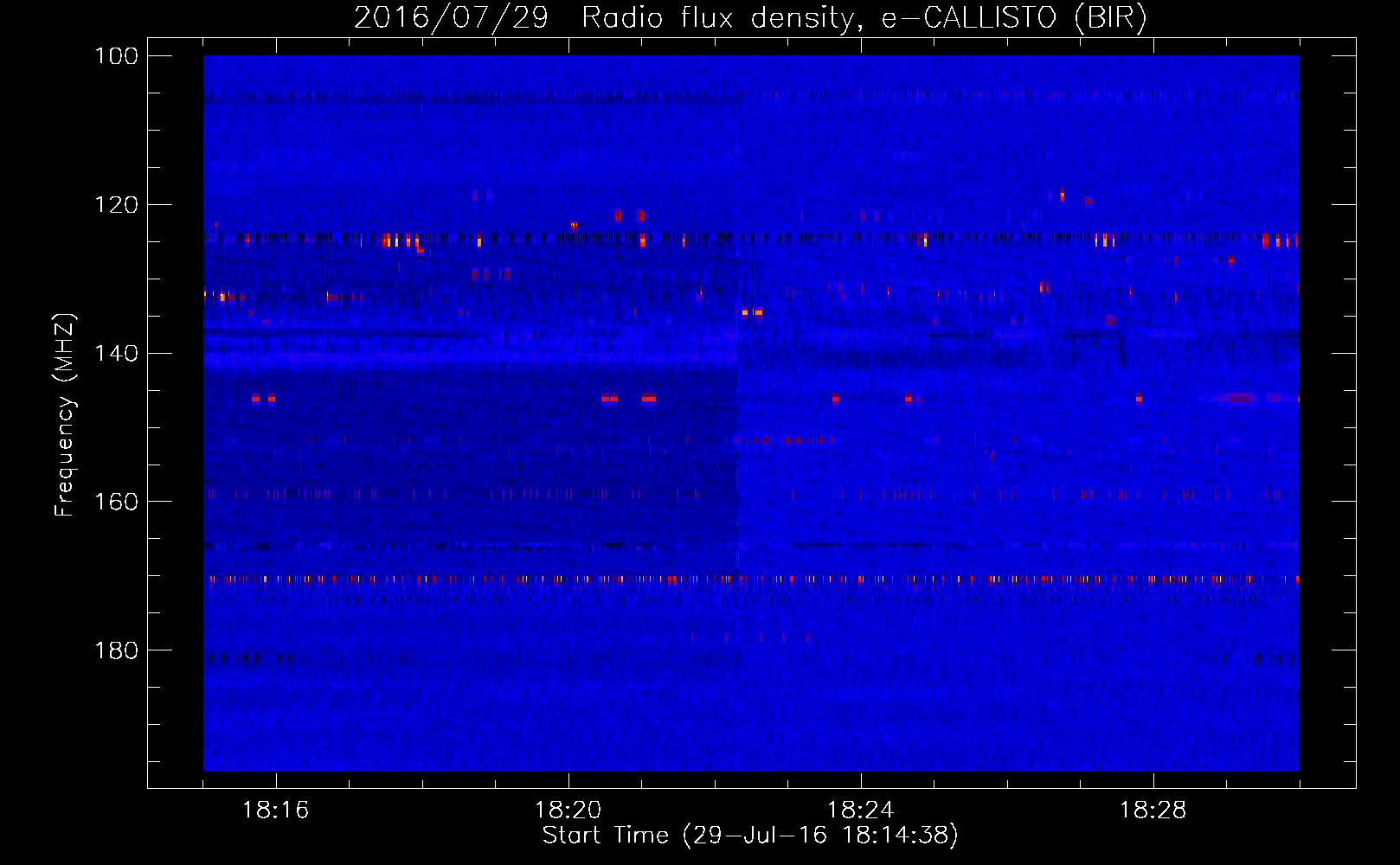Viewport: 1400px width, 865px height.
Task: Click the 18:16 time tick label
Action: click(276, 811)
